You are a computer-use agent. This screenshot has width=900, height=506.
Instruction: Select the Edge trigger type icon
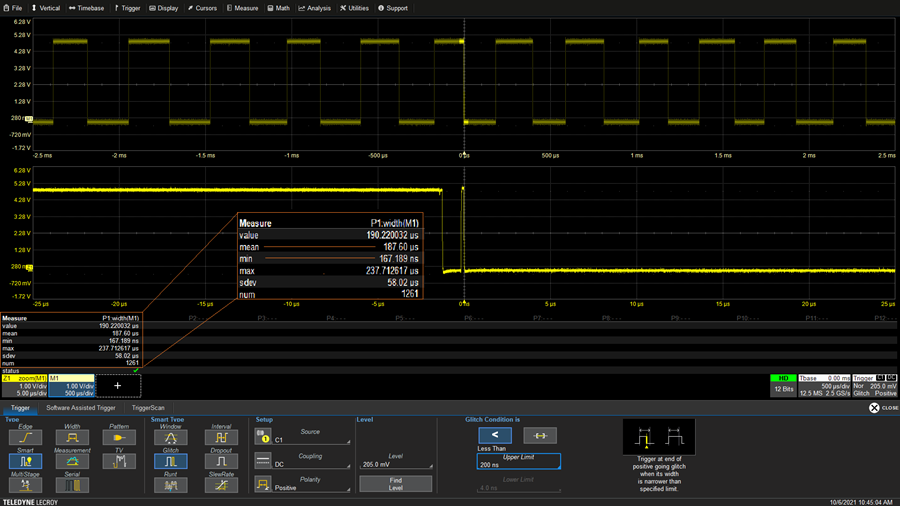[25, 437]
